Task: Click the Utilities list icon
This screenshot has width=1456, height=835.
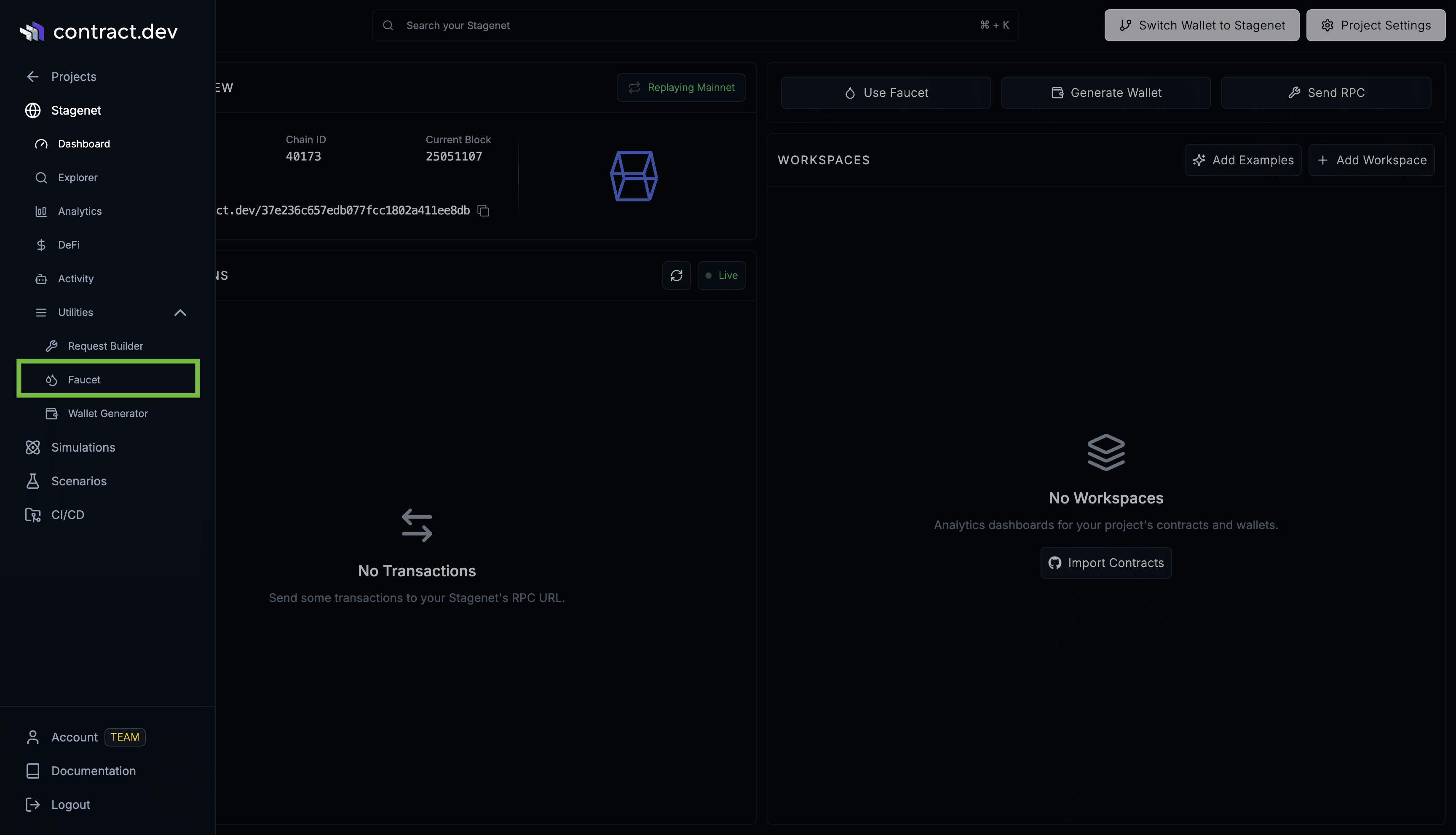Action: [41, 313]
